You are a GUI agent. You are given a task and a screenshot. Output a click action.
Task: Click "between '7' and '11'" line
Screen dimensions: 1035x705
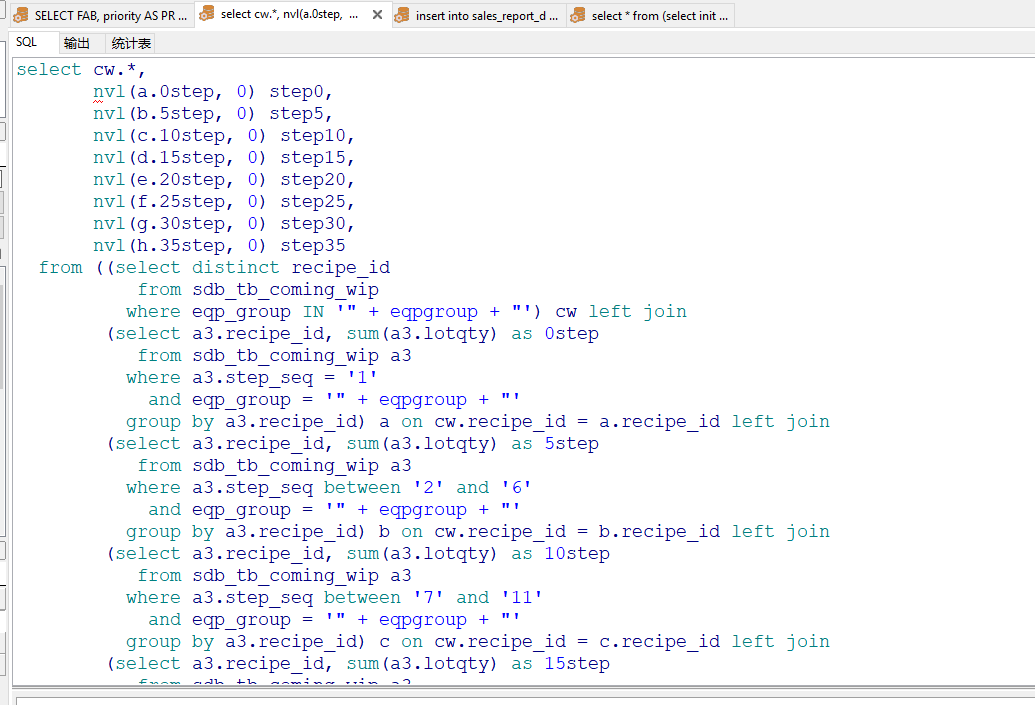click(x=335, y=597)
